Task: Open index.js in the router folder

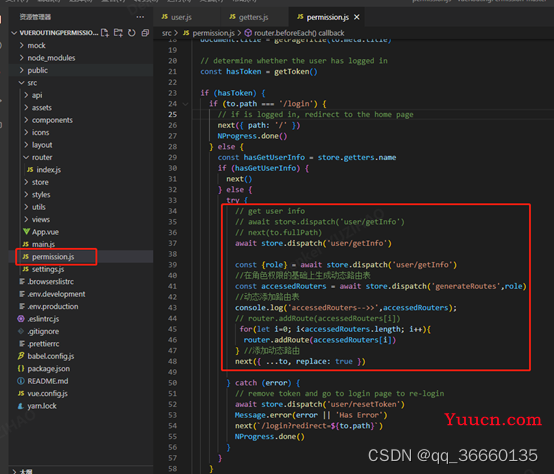Action: (x=48, y=170)
